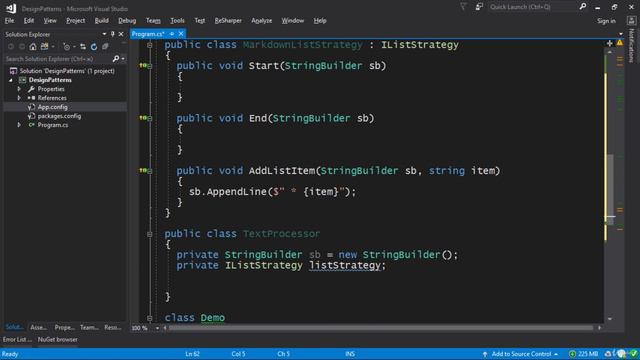Image resolution: width=640 pixels, height=360 pixels.
Task: Open the Build menu
Action: pos(102,20)
